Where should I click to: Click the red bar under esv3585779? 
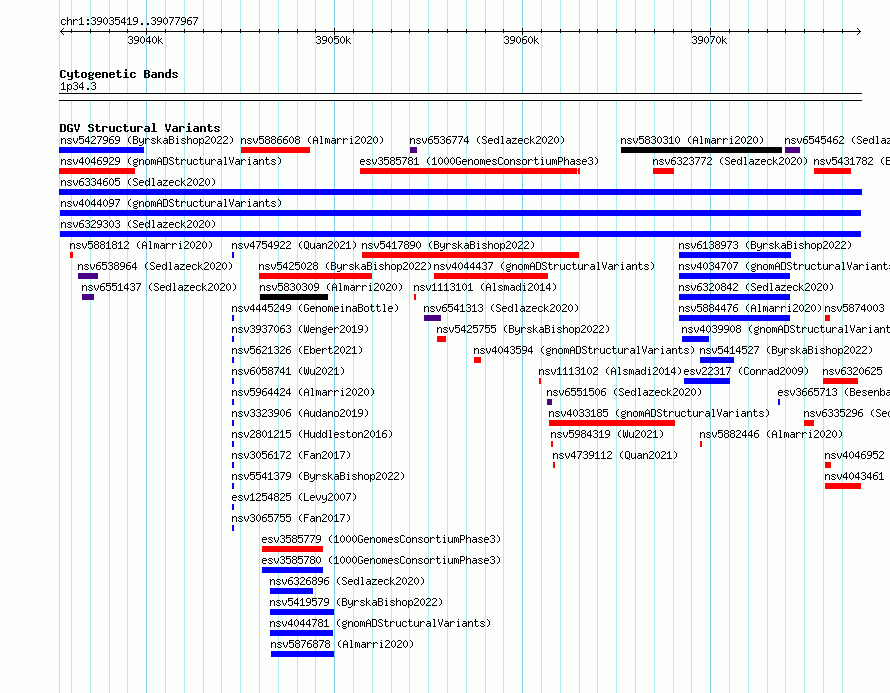pyautogui.click(x=292, y=549)
